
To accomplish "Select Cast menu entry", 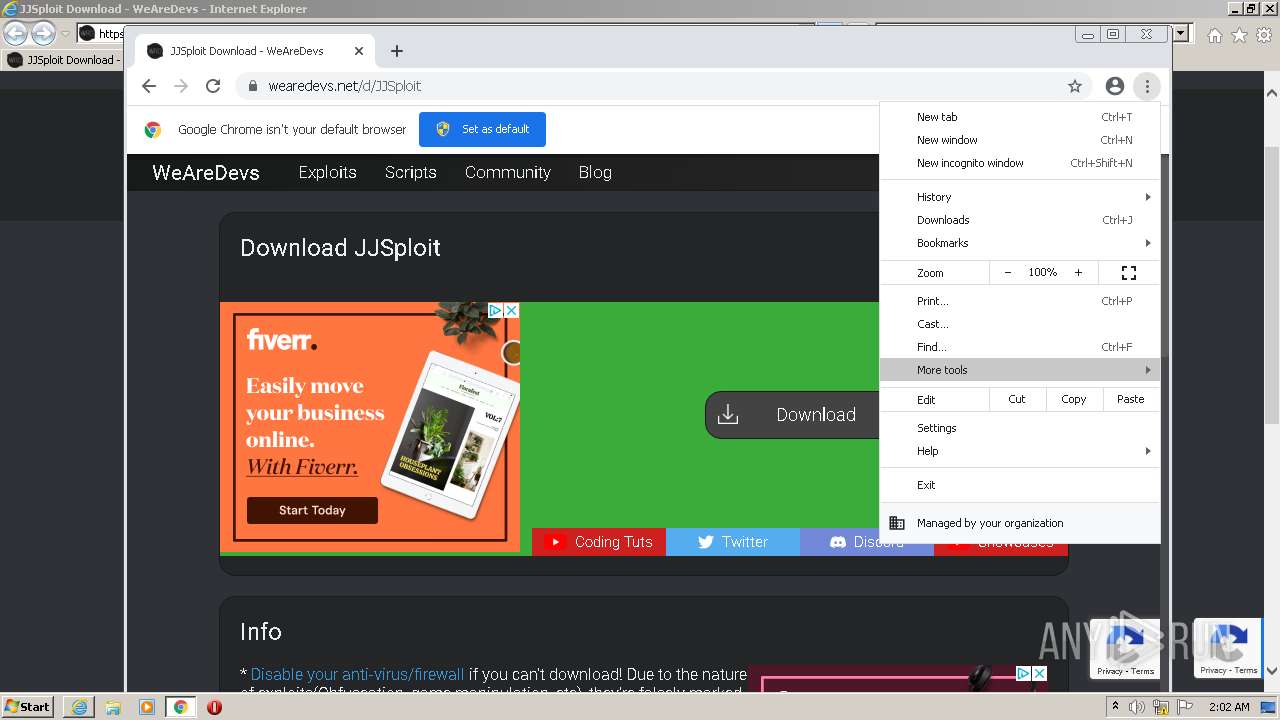I will point(1020,324).
